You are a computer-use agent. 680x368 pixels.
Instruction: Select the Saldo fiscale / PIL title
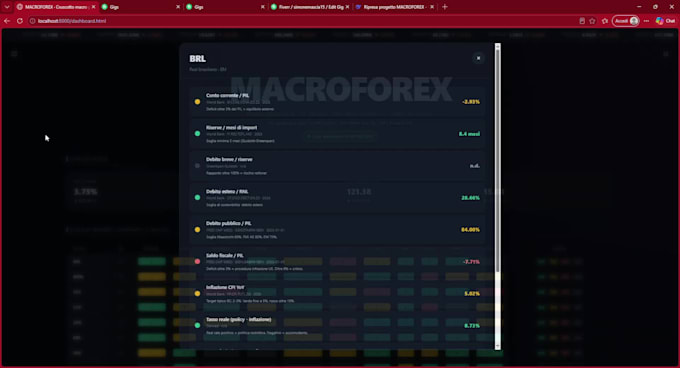[225, 256]
